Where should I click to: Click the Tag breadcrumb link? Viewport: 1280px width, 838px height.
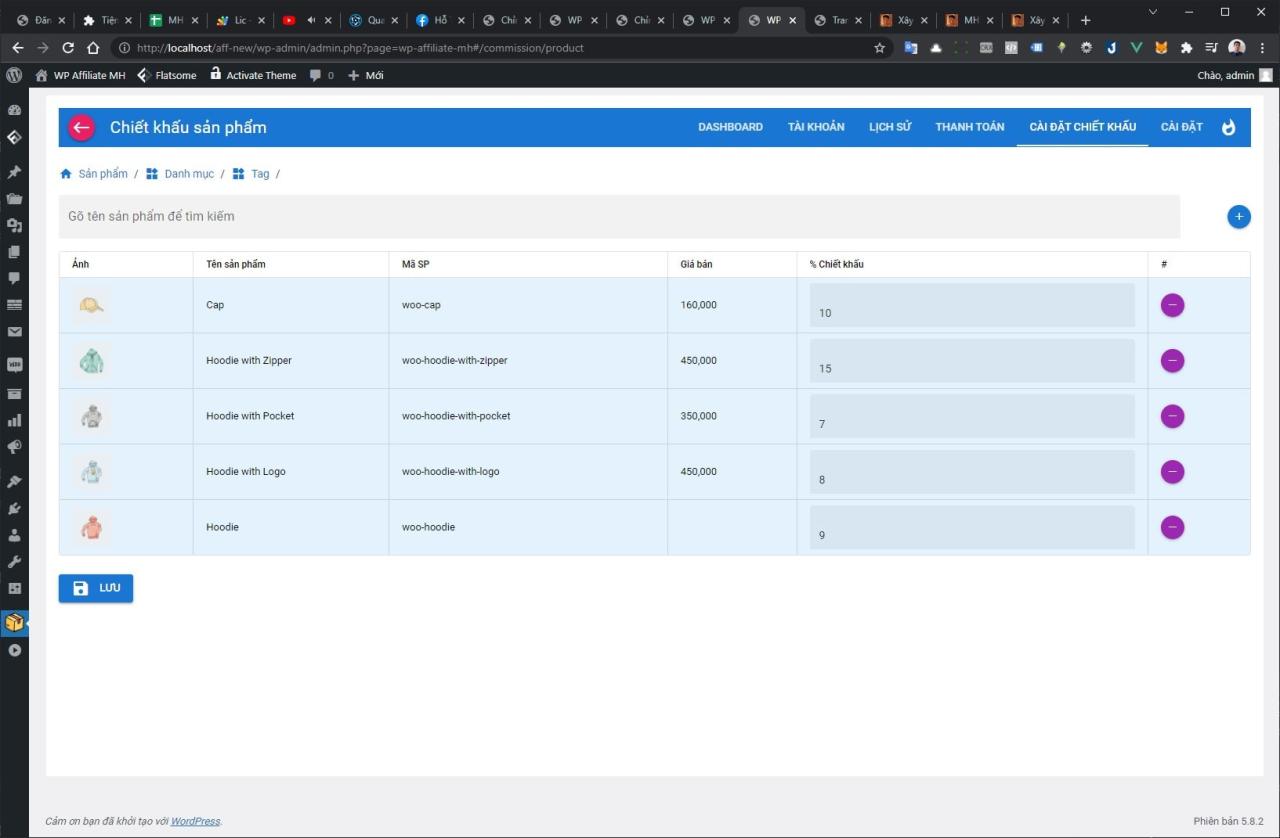[x=260, y=174]
